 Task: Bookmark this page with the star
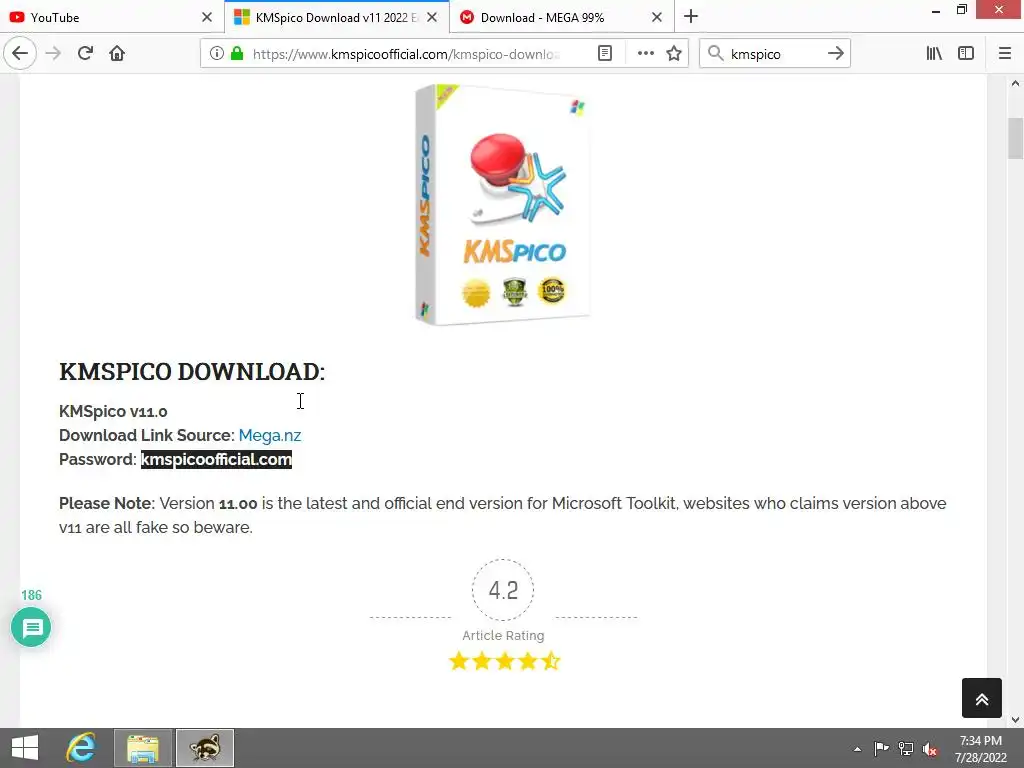[x=674, y=54]
